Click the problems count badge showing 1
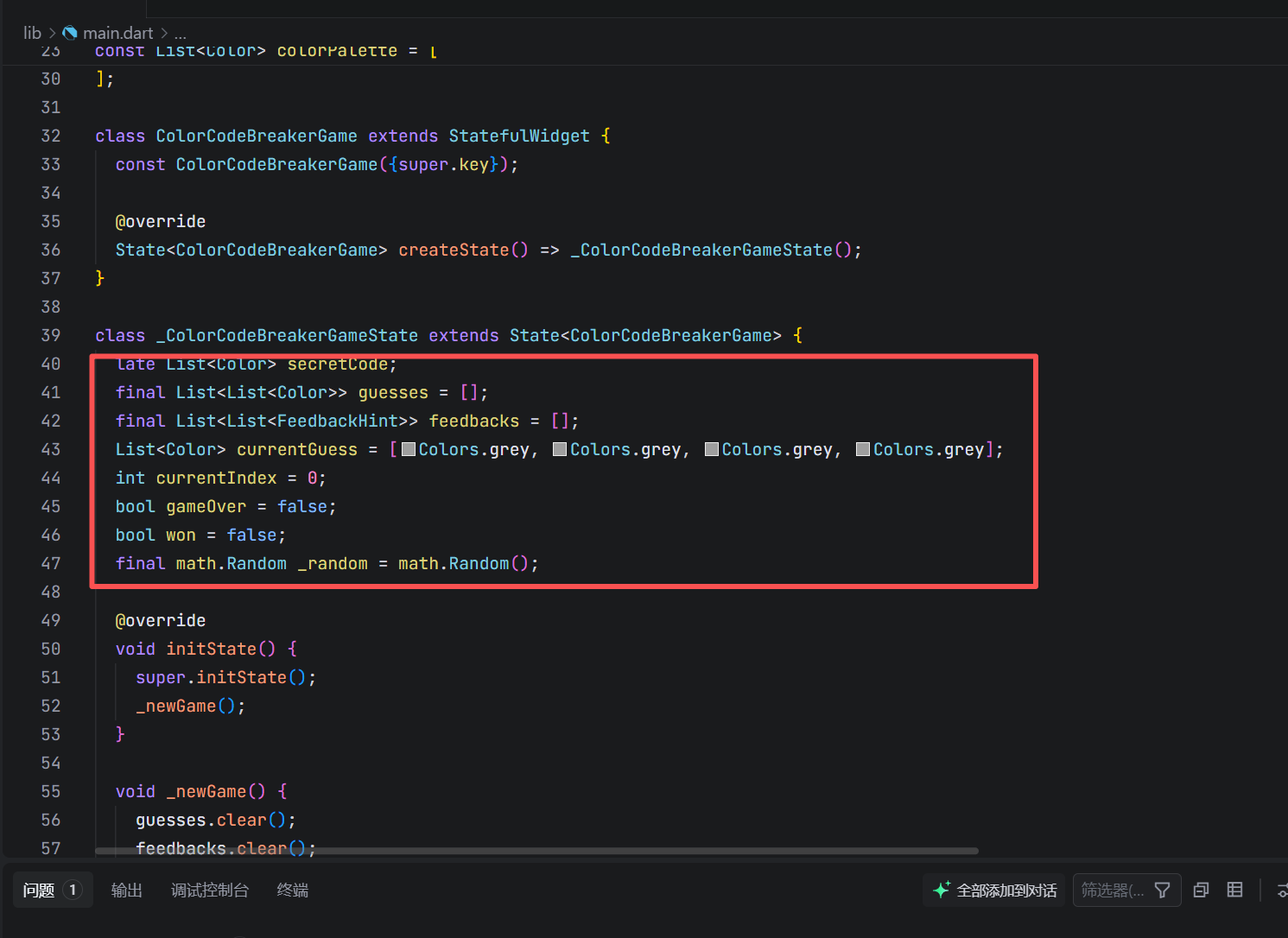Screen dimensions: 1288x938 [x=73, y=890]
